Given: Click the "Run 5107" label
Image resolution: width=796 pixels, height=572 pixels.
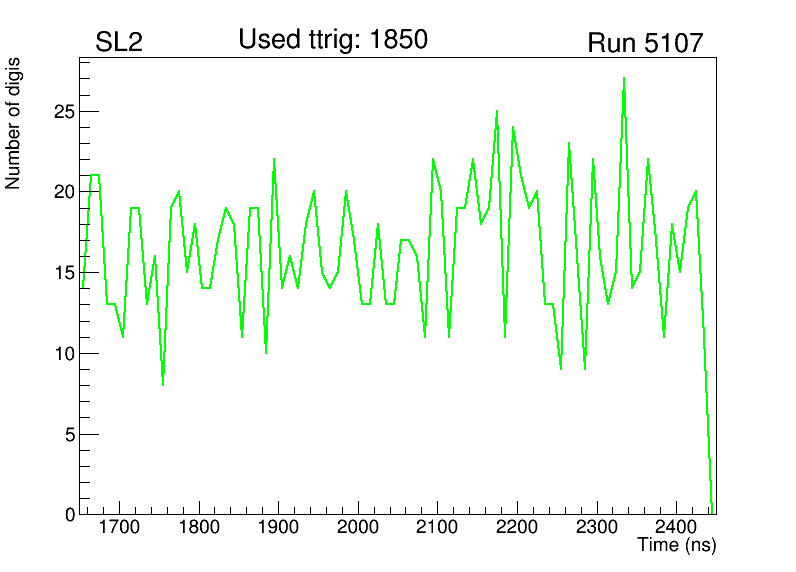Looking at the screenshot, I should [645, 43].
